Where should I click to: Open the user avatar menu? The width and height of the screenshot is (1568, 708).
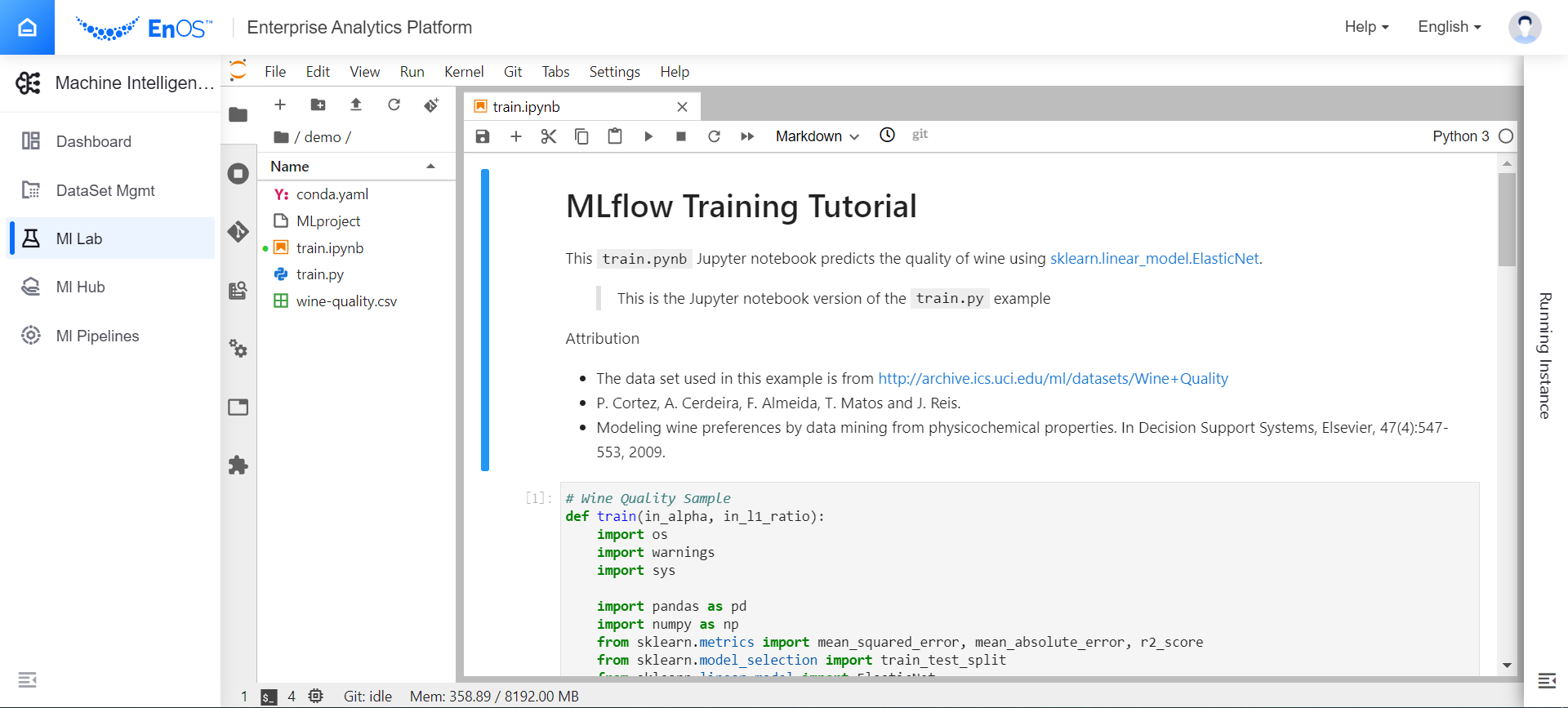[1525, 27]
